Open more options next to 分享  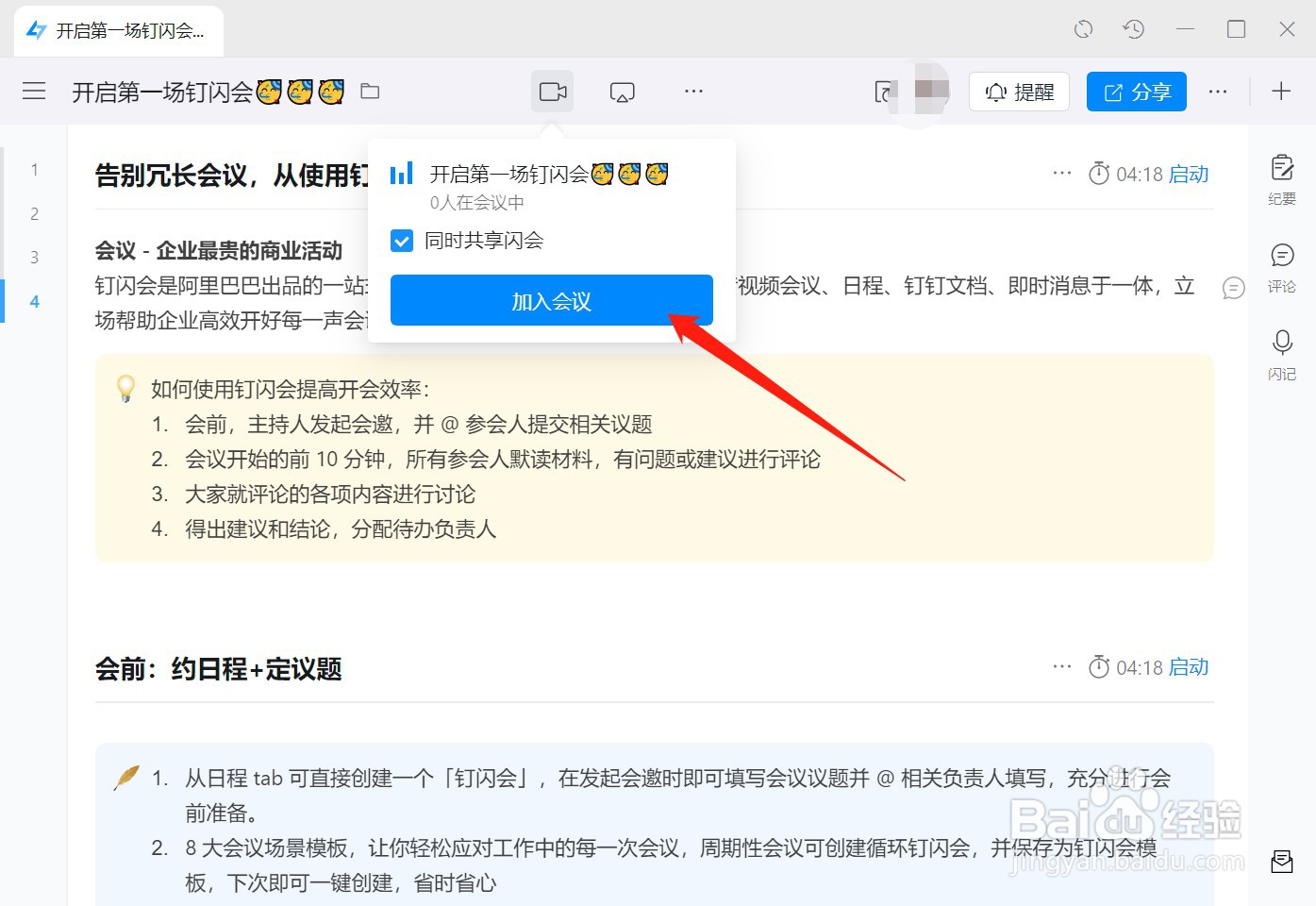(x=1218, y=92)
